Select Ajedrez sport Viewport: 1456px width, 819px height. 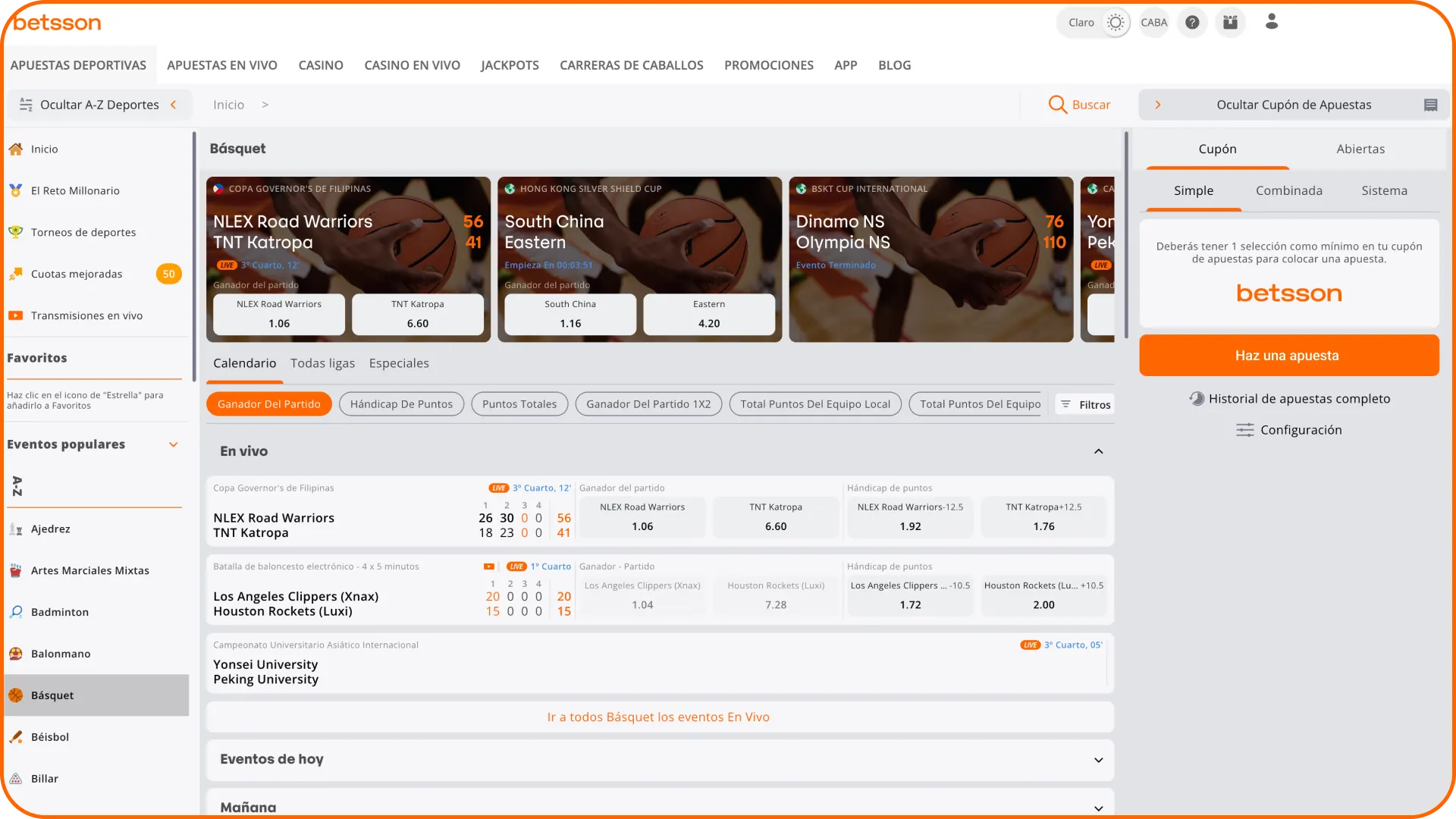pyautogui.click(x=96, y=529)
